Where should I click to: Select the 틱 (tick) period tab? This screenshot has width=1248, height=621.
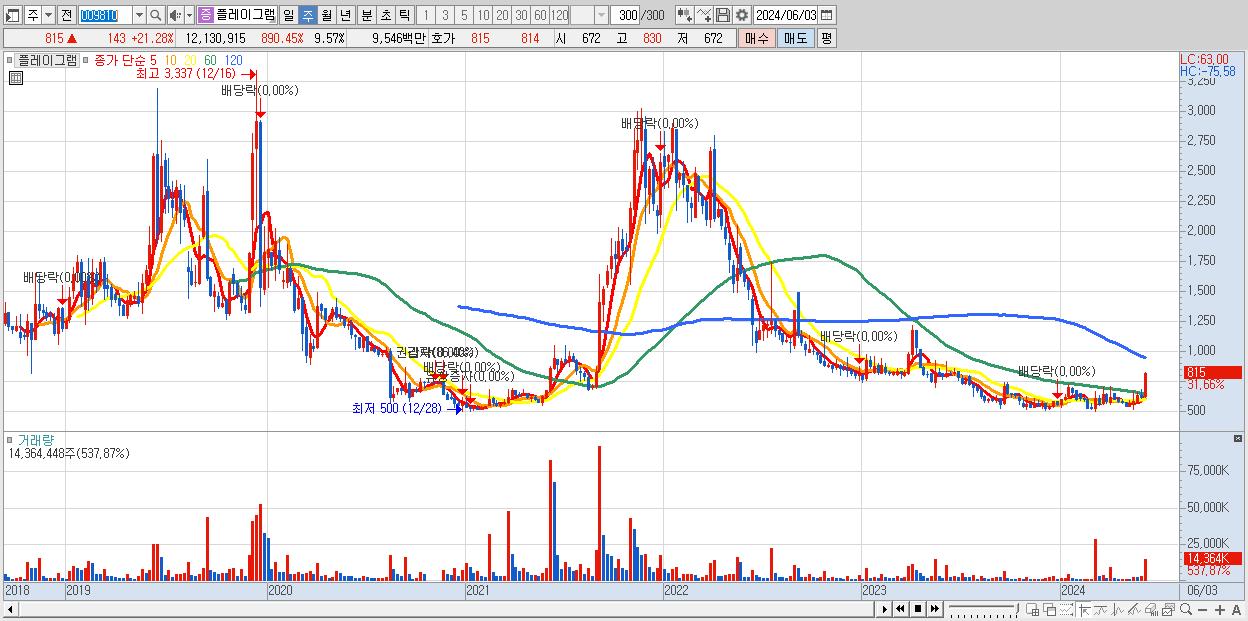pyautogui.click(x=404, y=15)
